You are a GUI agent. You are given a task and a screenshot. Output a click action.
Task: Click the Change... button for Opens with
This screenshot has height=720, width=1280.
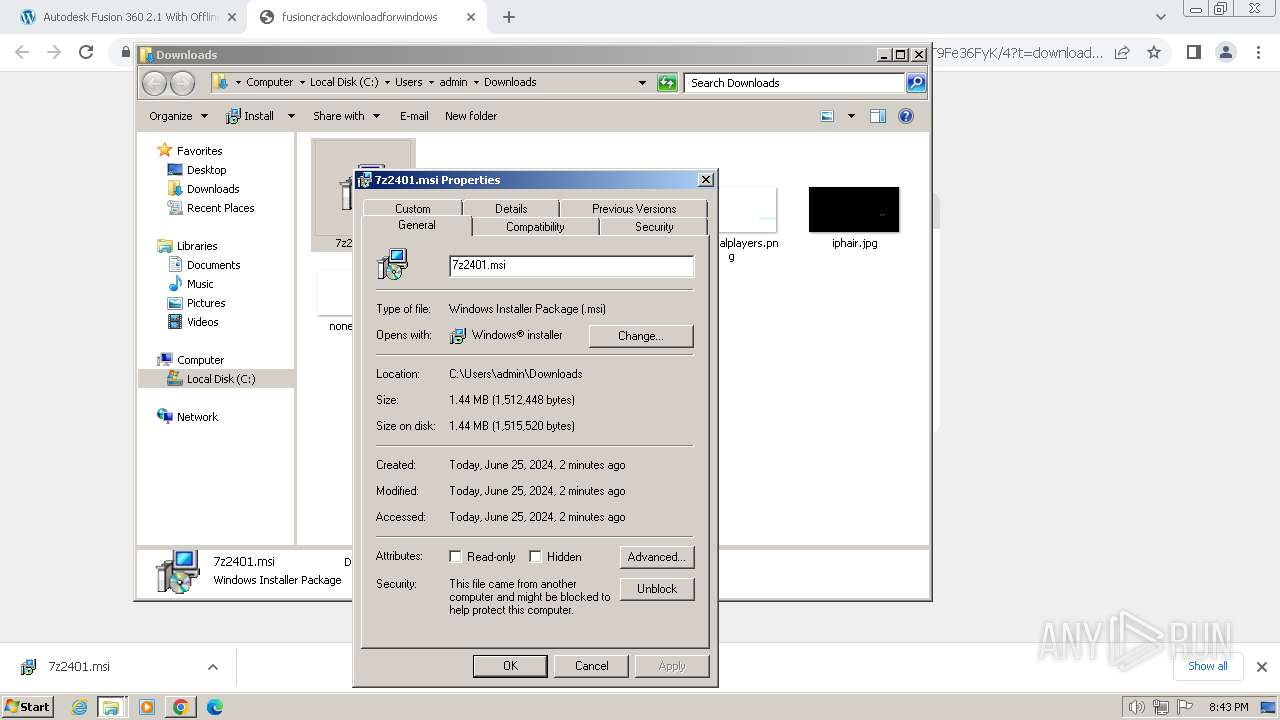click(641, 336)
